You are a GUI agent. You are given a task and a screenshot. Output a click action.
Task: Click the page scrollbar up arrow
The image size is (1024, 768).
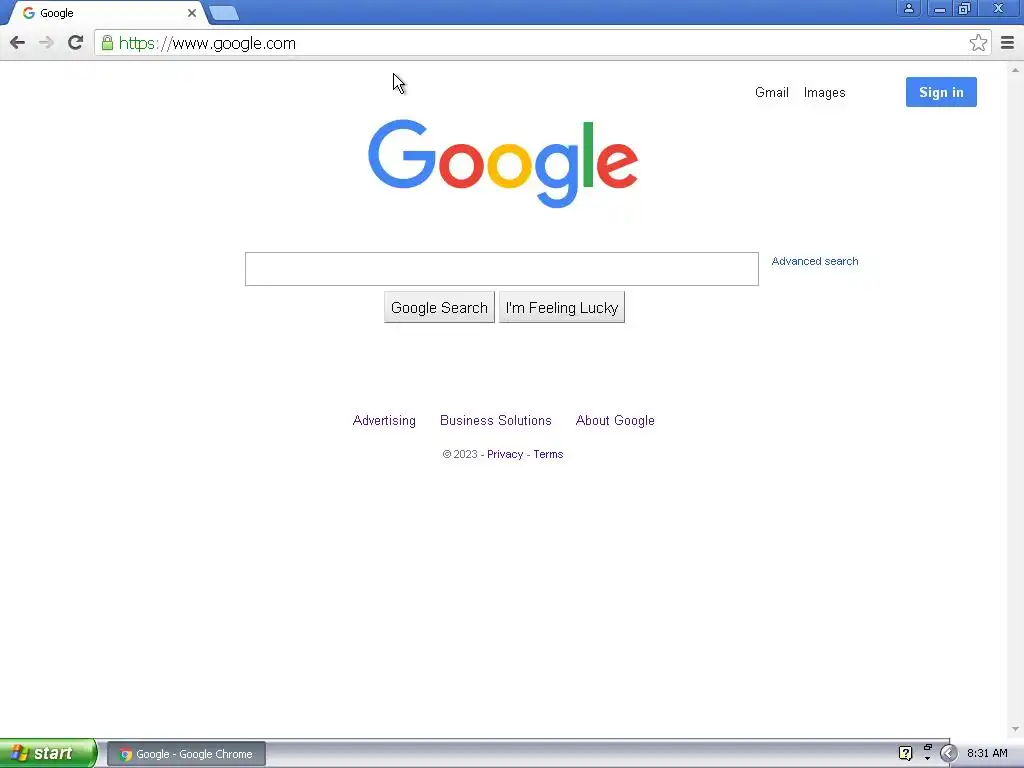[x=1015, y=69]
